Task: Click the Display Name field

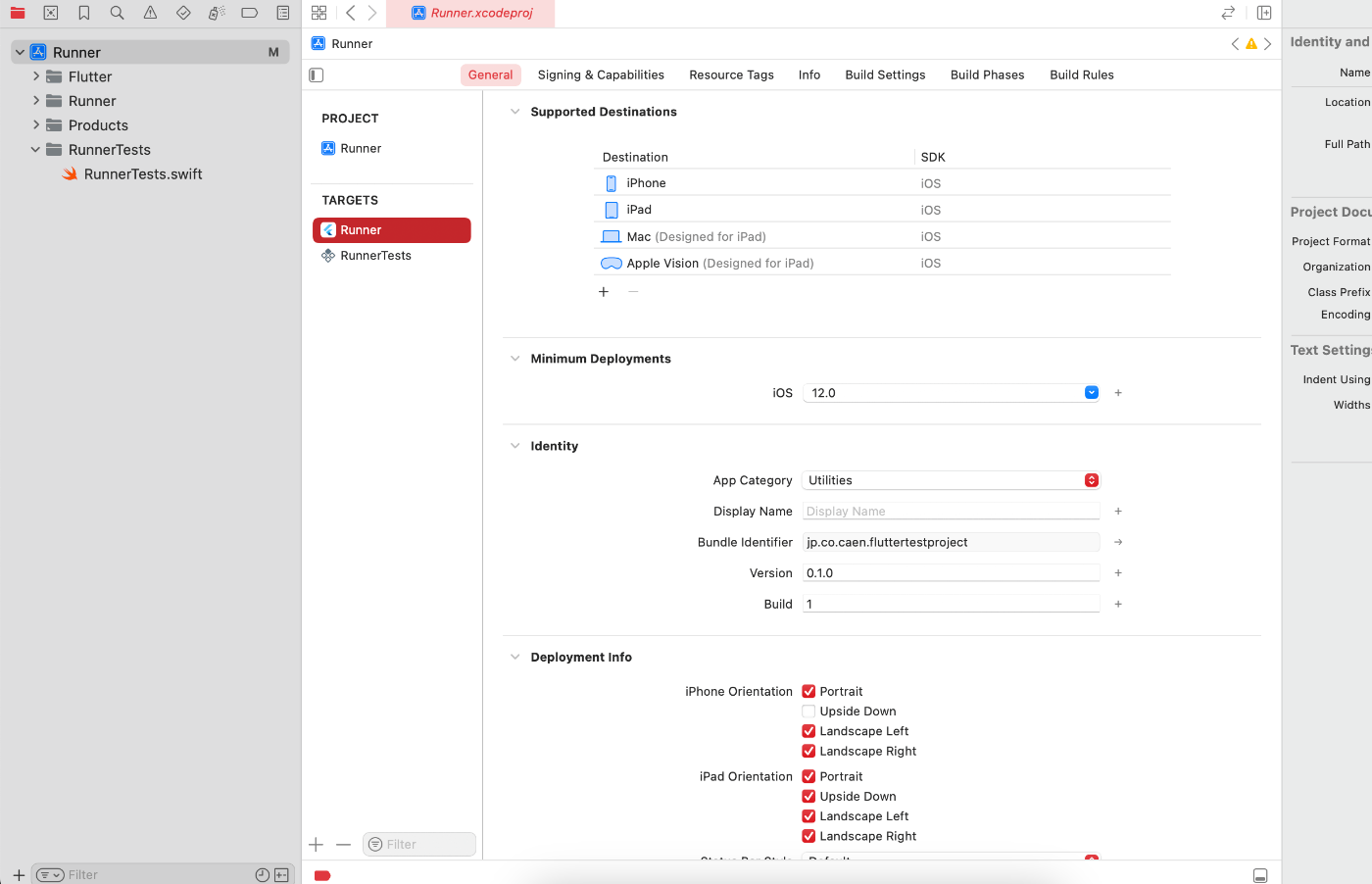Action: tap(951, 512)
